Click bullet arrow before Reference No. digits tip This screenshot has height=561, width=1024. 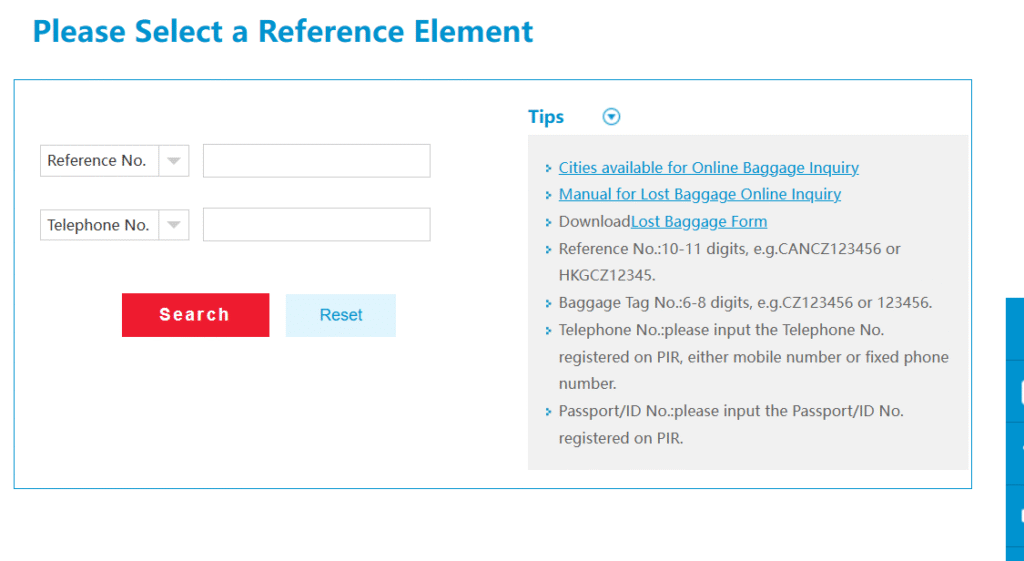click(548, 250)
